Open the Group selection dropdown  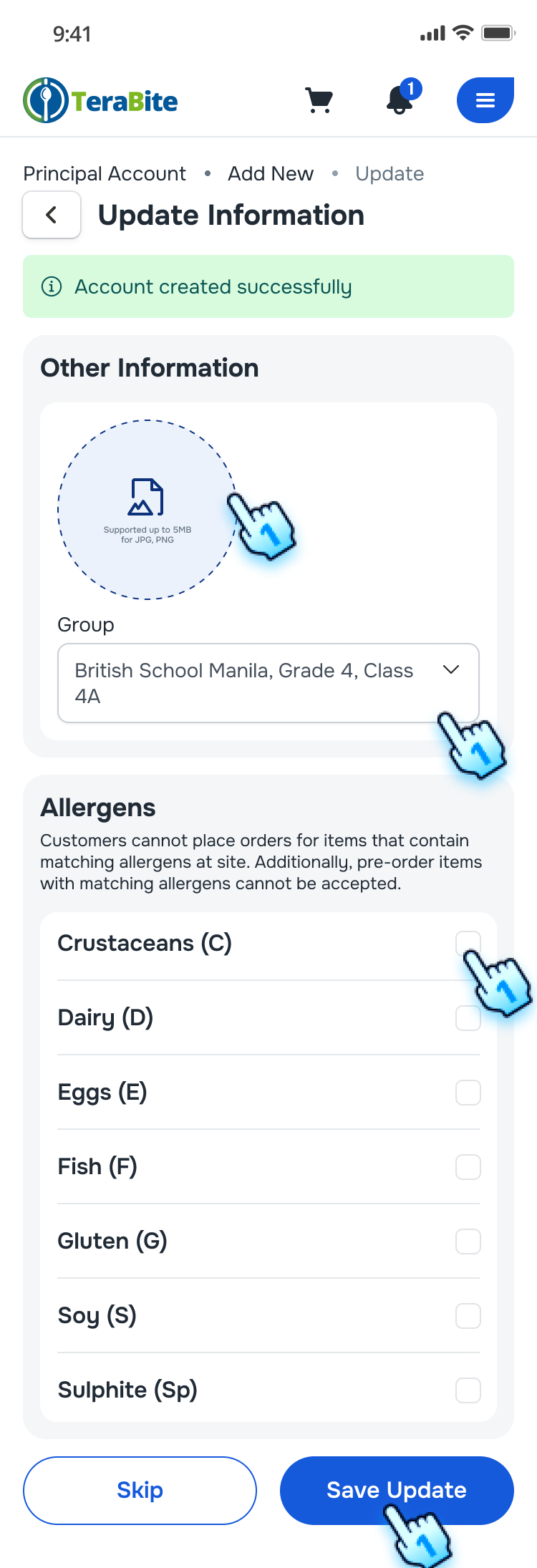coord(268,682)
